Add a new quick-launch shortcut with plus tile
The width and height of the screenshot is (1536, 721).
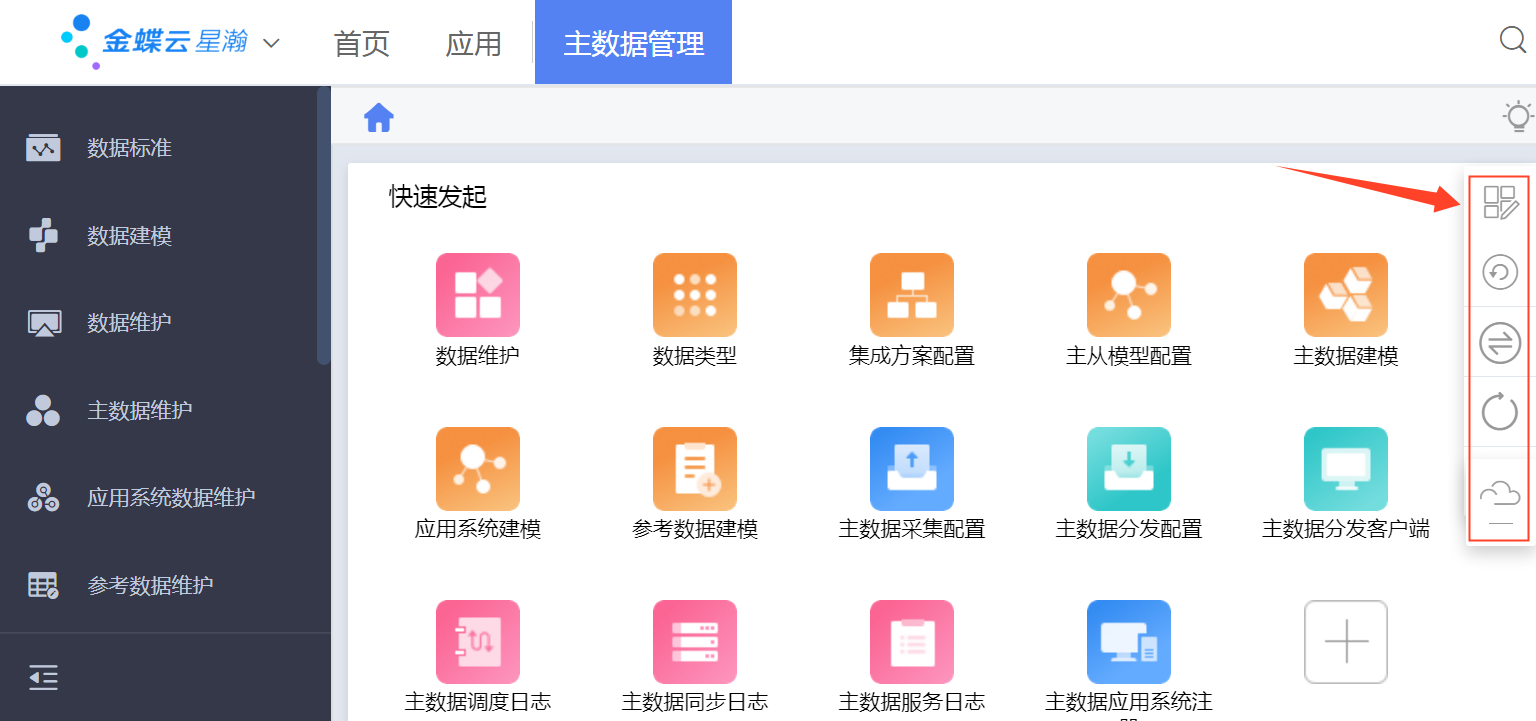(1346, 642)
